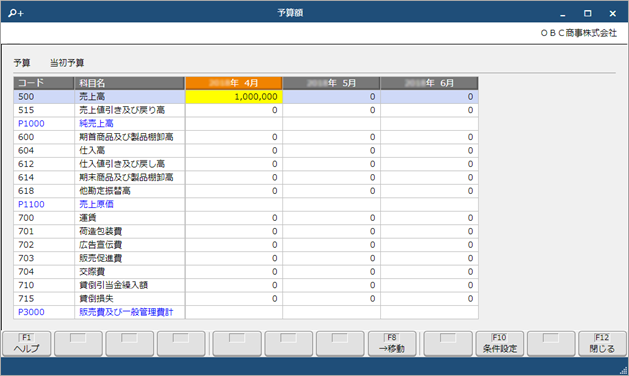Image resolution: width=629 pixels, height=376 pixels.
Task: Select the 6月 column header
Action: coord(429,83)
